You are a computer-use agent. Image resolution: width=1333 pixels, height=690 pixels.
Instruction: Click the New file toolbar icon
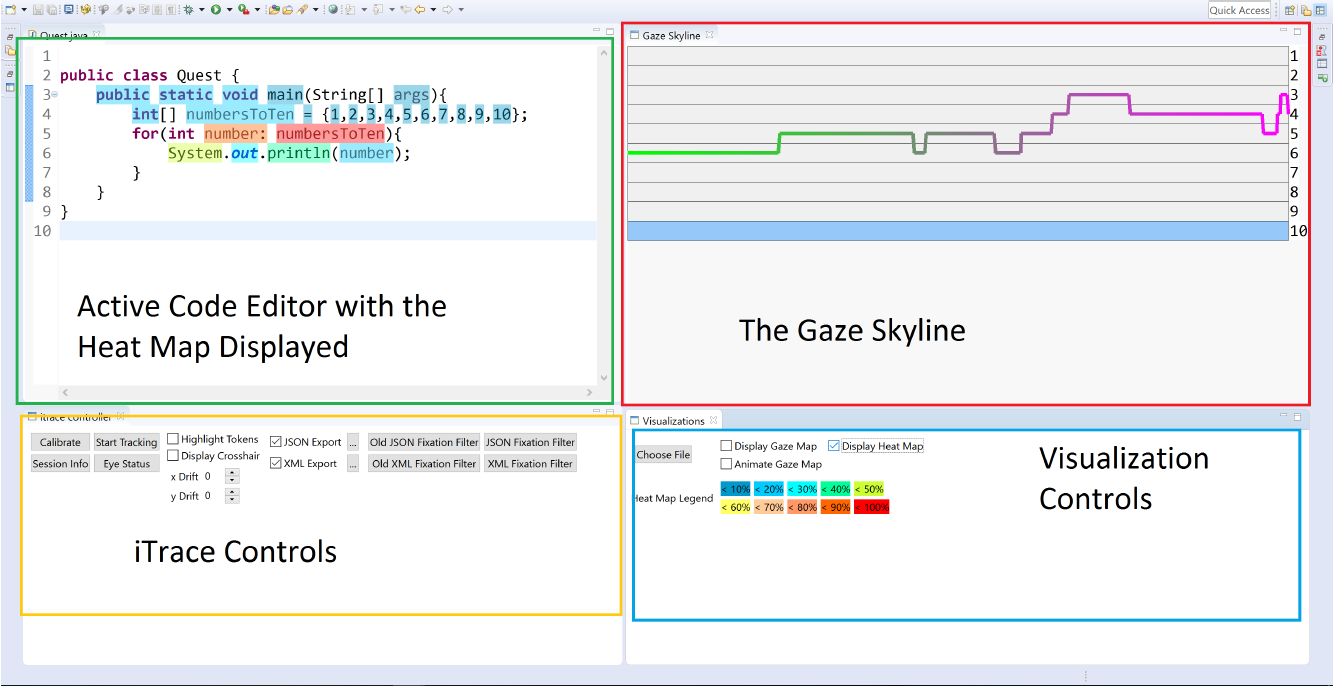point(10,10)
